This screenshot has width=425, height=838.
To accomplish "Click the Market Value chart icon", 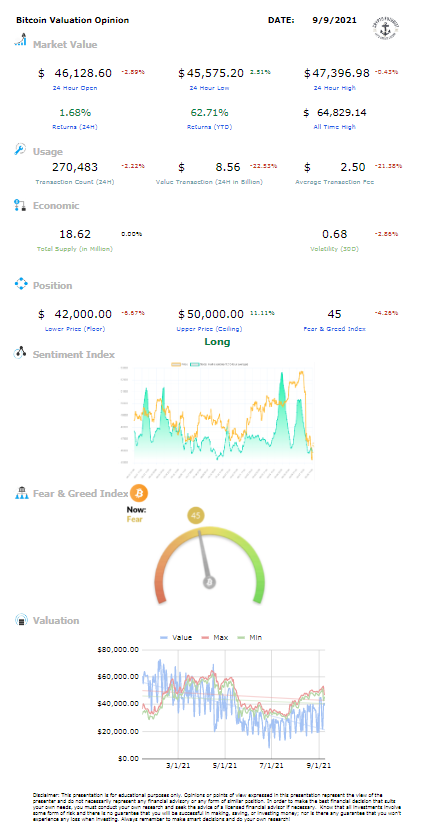I will 20,41.
